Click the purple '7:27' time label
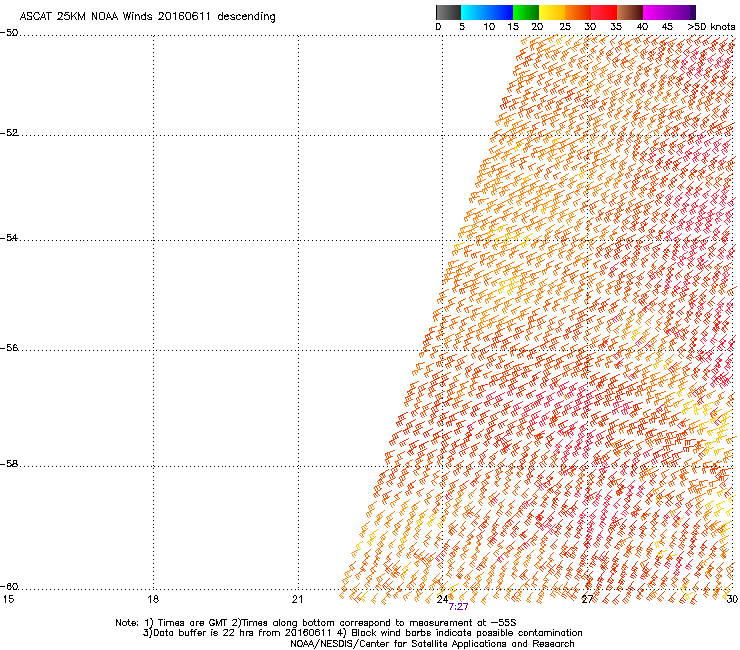Image resolution: width=740 pixels, height=650 pixels. click(458, 607)
